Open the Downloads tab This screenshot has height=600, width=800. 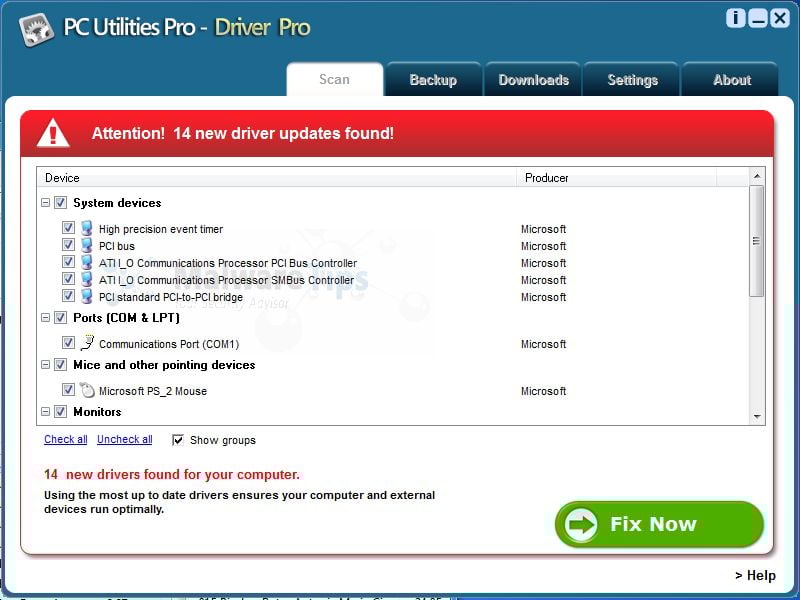(x=533, y=80)
